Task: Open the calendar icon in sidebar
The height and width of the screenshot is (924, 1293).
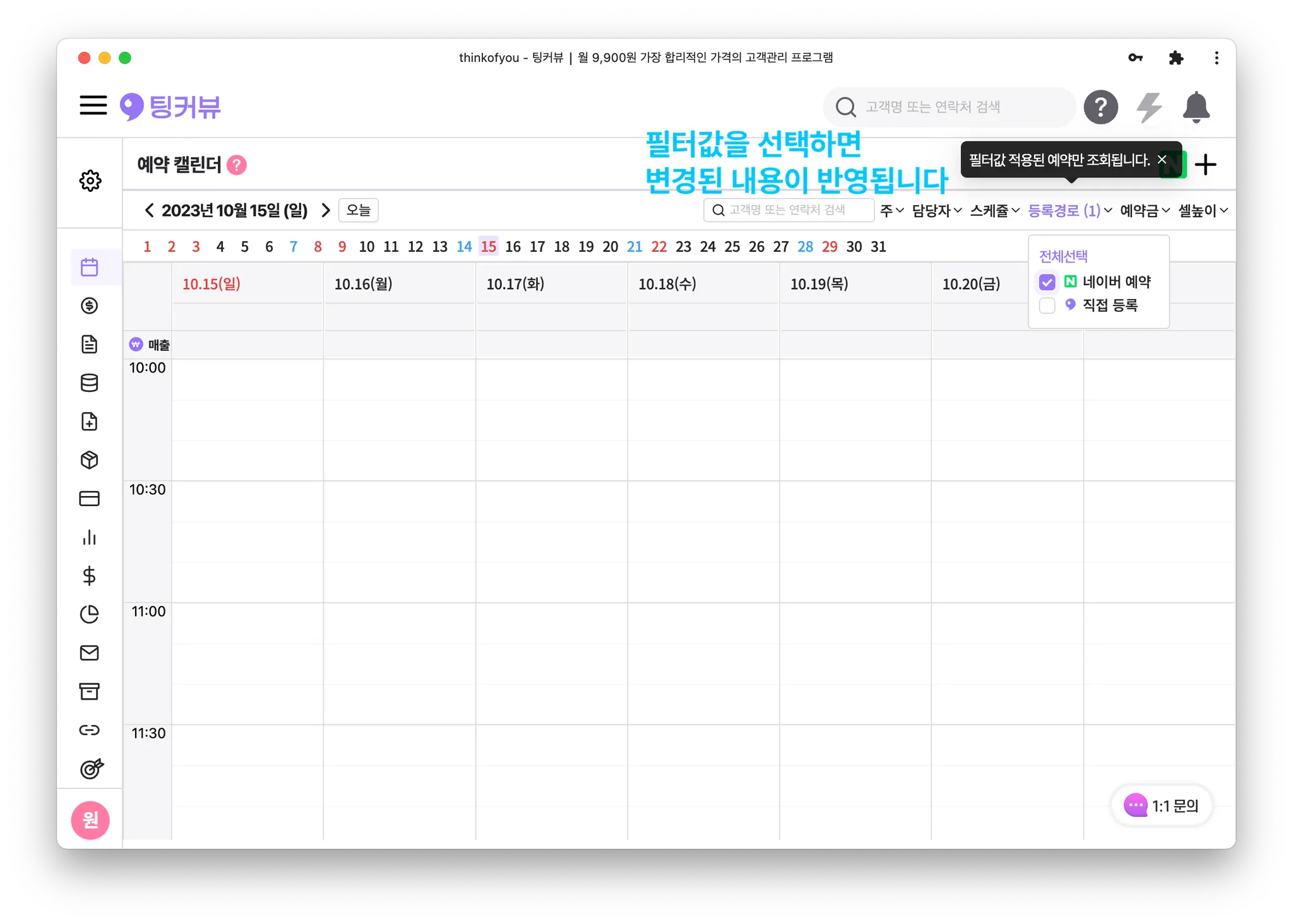Action: (90, 267)
